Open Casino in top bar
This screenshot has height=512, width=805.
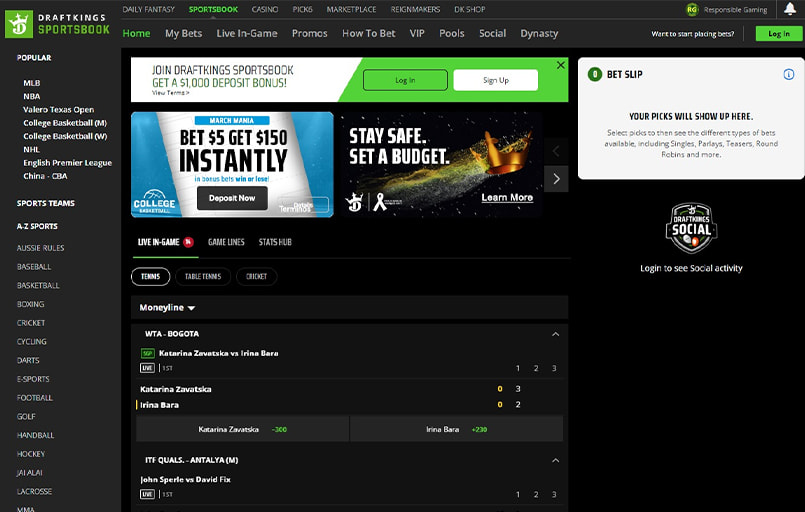point(265,9)
